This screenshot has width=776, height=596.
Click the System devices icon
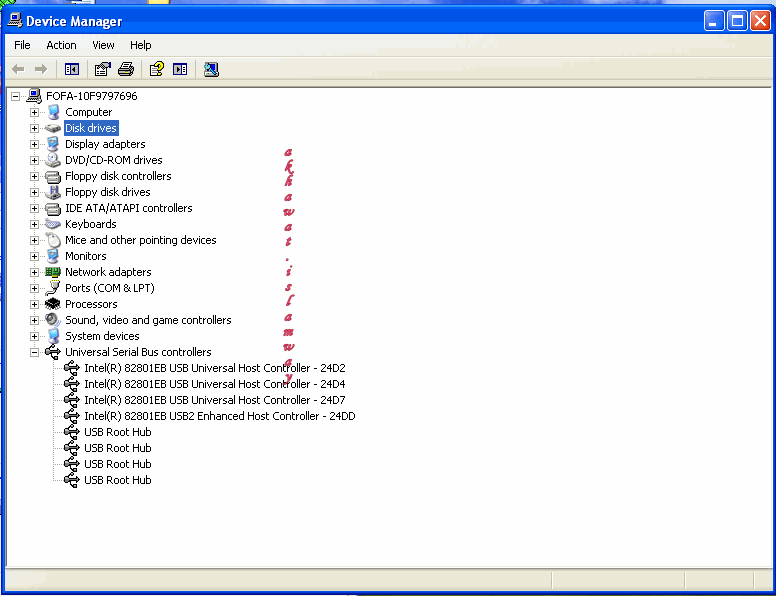pos(53,336)
